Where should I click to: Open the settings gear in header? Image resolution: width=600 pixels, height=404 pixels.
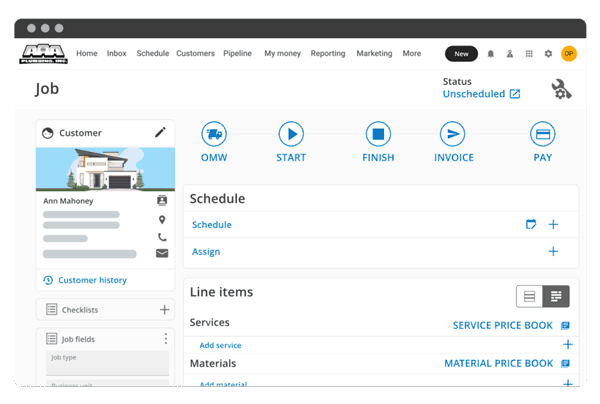[548, 54]
